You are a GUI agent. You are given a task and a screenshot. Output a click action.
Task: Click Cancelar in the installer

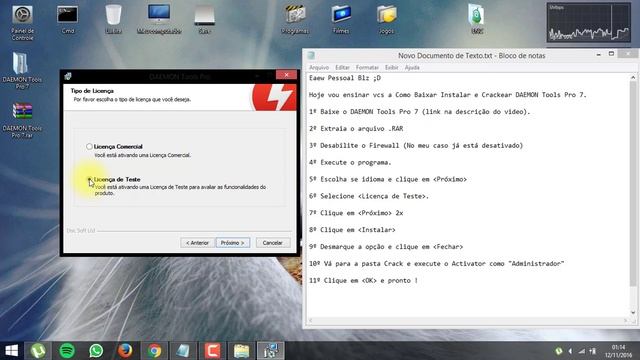point(273,243)
